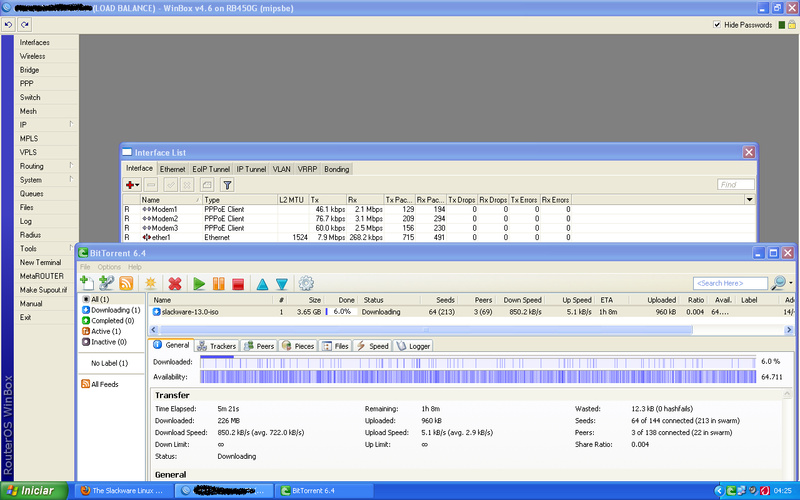Image resolution: width=800 pixels, height=500 pixels.
Task: Click the Stop torrent icon
Action: [238, 284]
